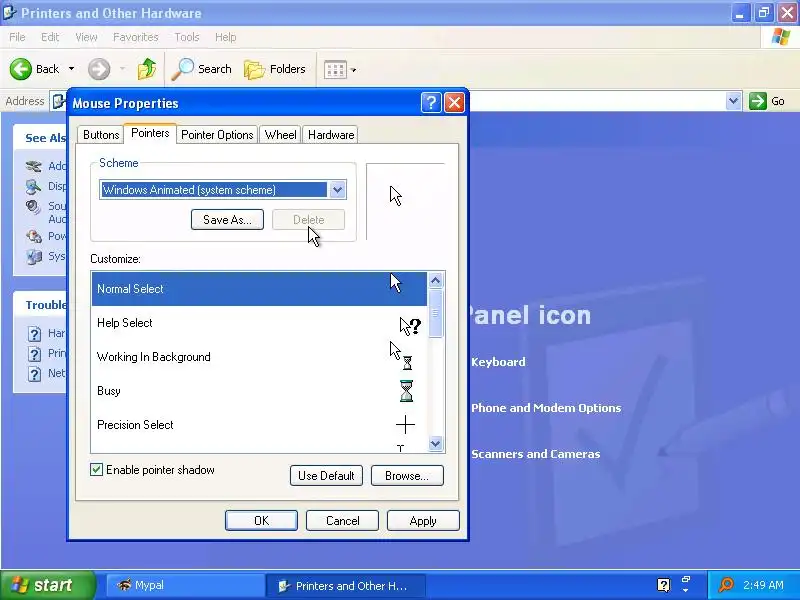
Task: Click the Network troubleshooter question icon
Action: tap(34, 374)
